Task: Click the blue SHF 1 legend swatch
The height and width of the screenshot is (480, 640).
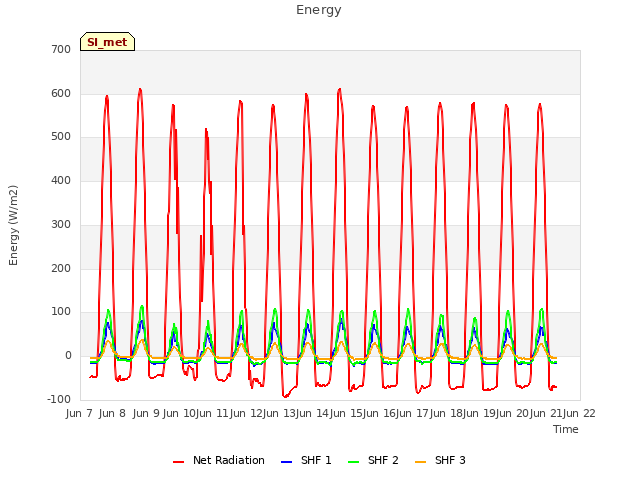Action: click(287, 462)
